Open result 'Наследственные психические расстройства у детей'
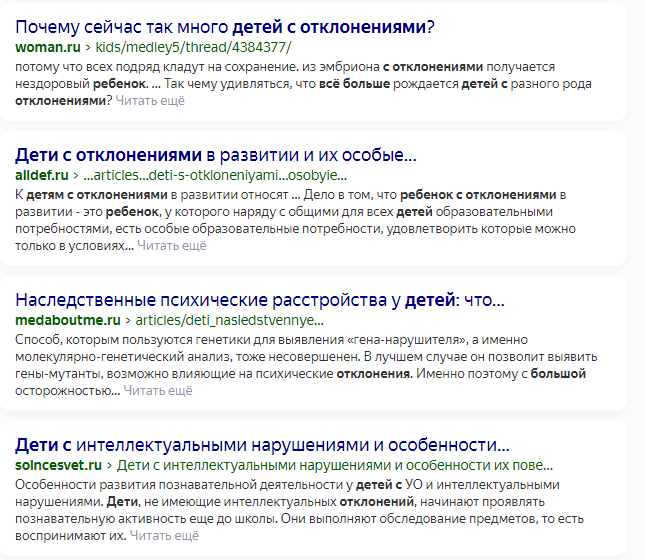Viewport: 646px width, 560px height. (260, 300)
